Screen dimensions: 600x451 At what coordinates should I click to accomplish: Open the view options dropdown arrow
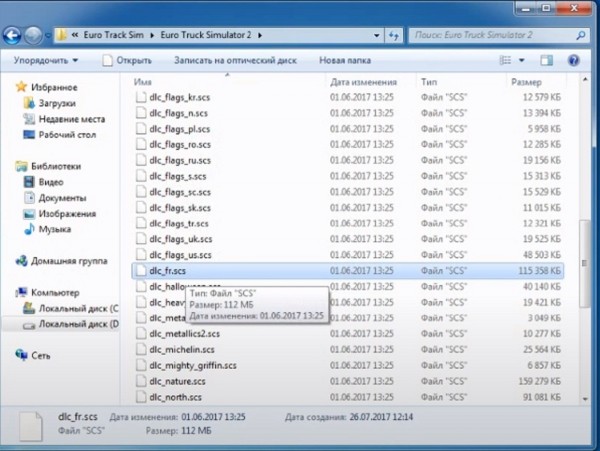pos(522,60)
